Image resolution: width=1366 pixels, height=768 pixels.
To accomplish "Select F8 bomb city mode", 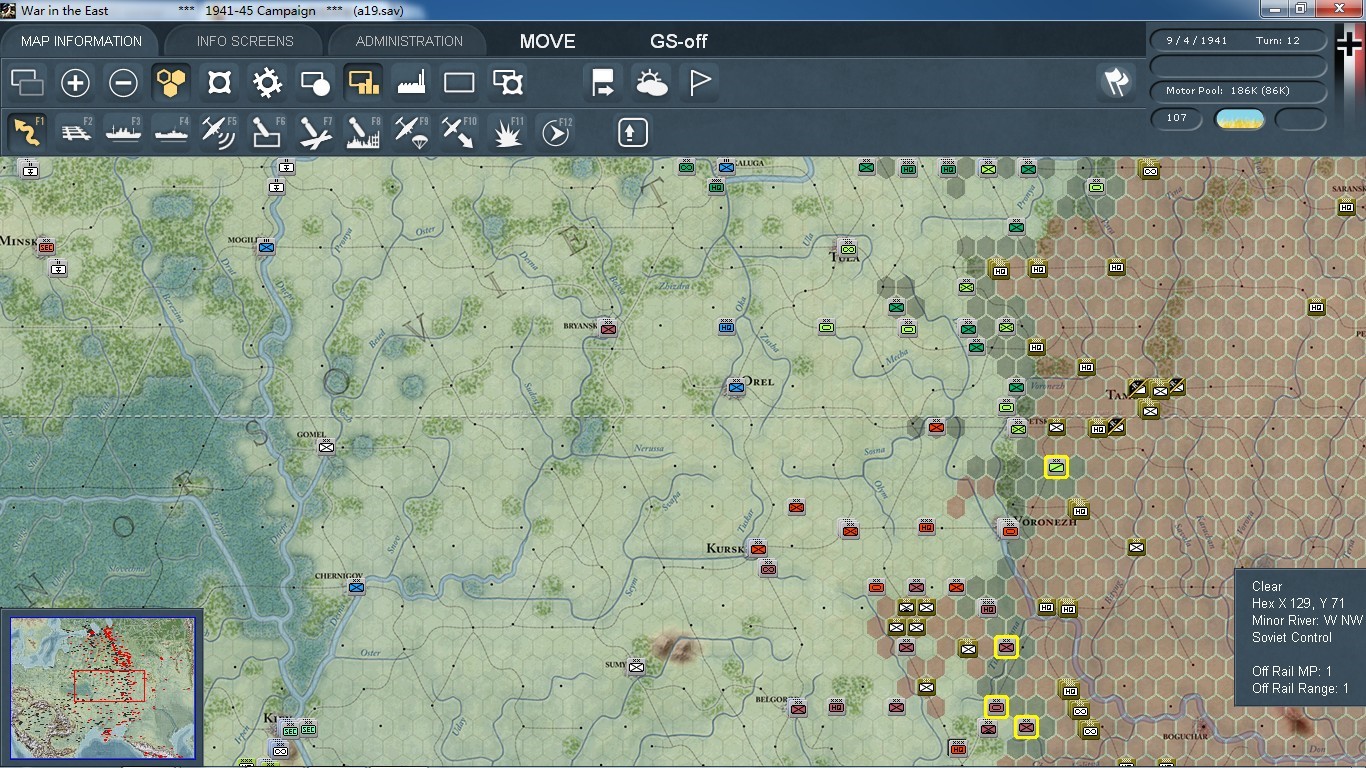I will [363, 132].
